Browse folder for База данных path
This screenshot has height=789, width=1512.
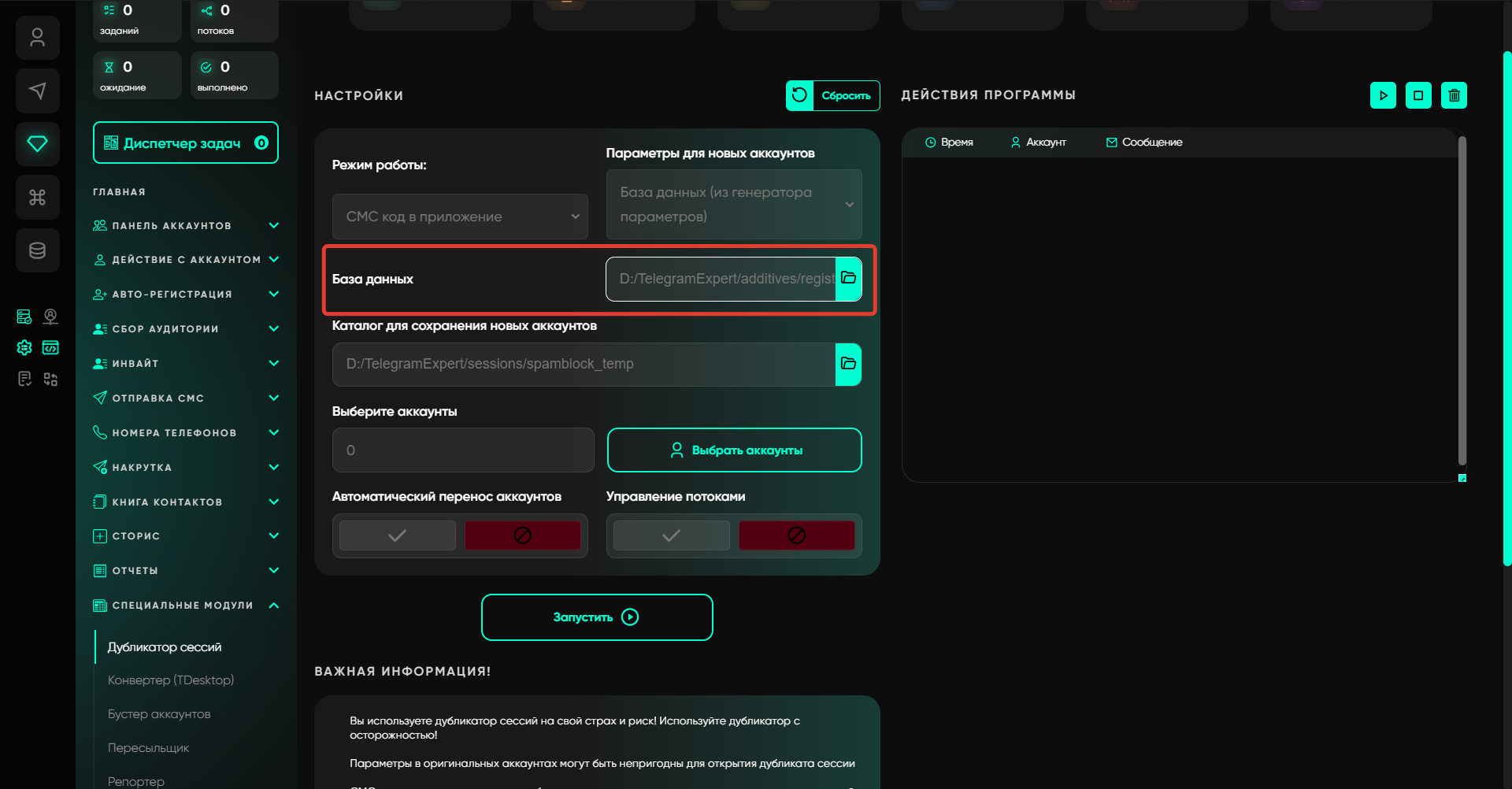click(x=848, y=279)
